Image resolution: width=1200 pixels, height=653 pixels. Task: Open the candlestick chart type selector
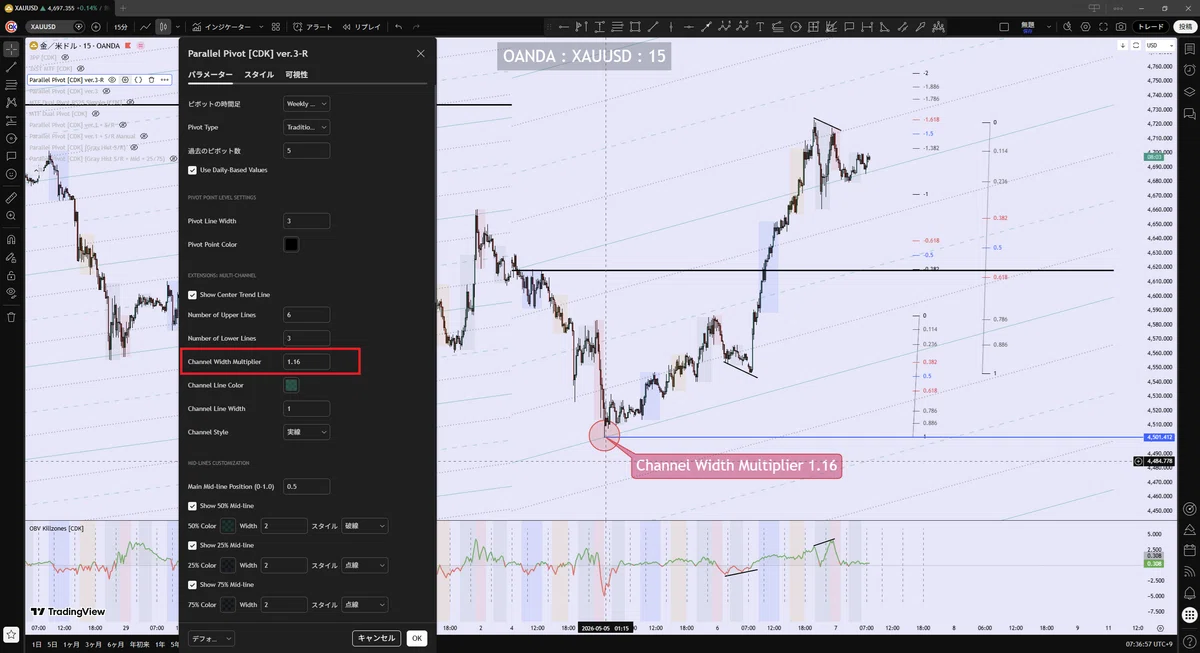[x=165, y=27]
